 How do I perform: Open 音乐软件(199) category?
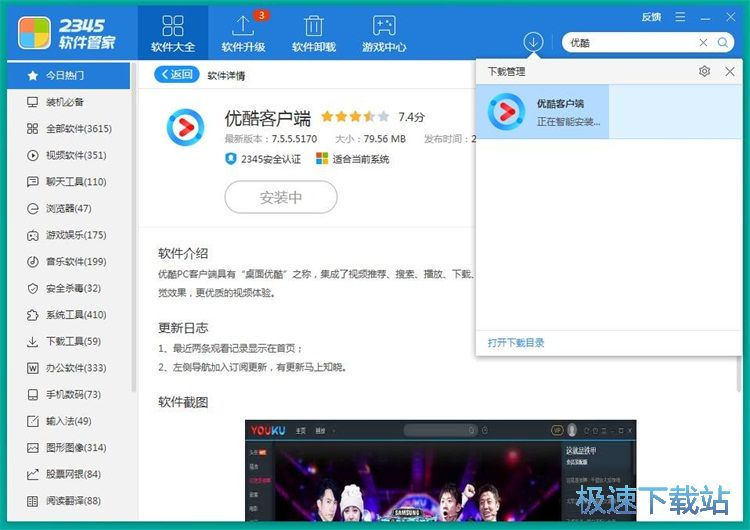68,262
